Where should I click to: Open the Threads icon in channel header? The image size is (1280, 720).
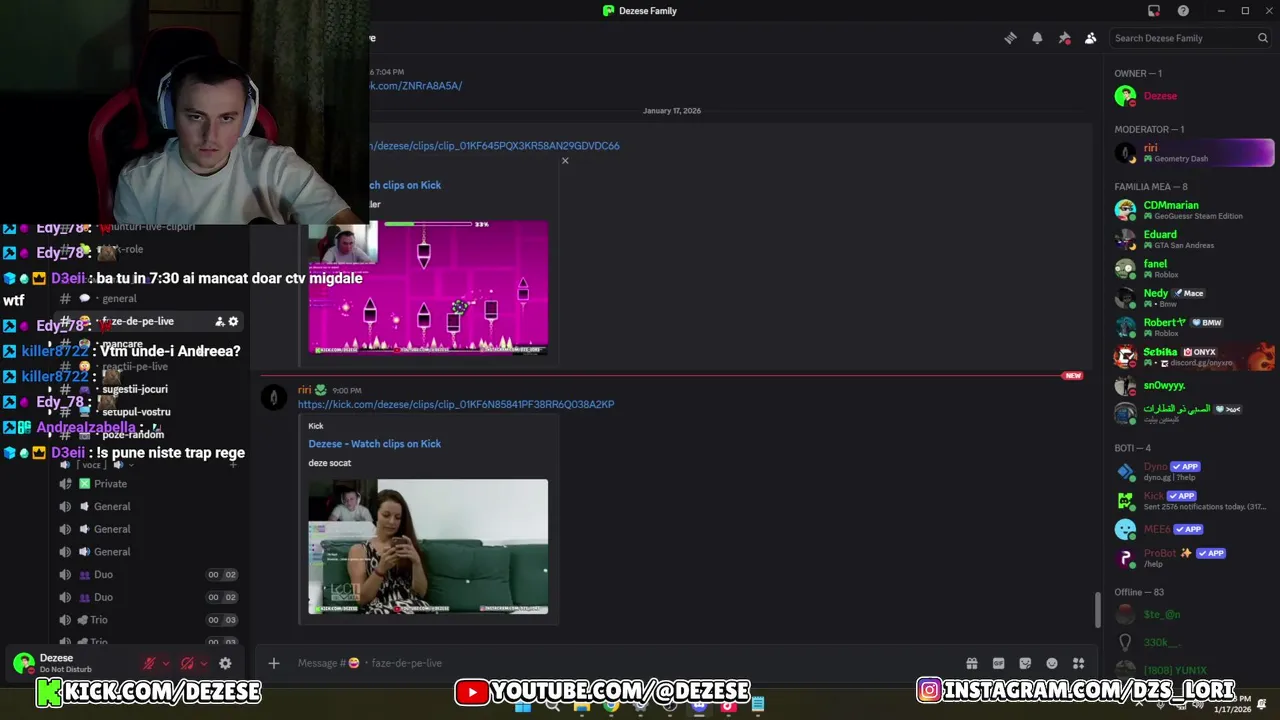click(1010, 38)
